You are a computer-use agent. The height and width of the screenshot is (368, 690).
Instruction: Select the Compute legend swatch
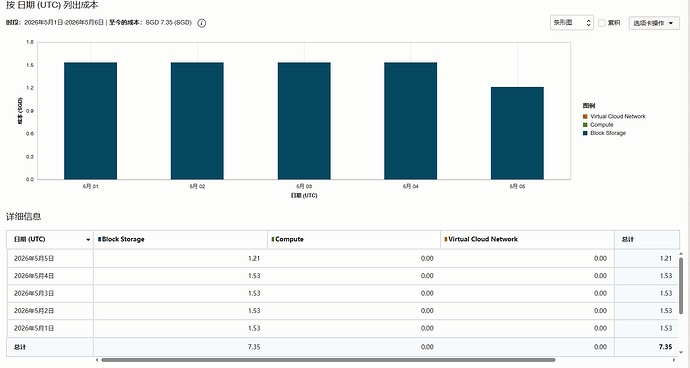(585, 125)
